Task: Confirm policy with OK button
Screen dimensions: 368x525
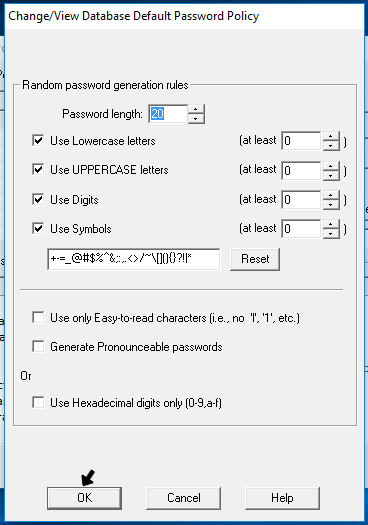Action: (x=84, y=498)
